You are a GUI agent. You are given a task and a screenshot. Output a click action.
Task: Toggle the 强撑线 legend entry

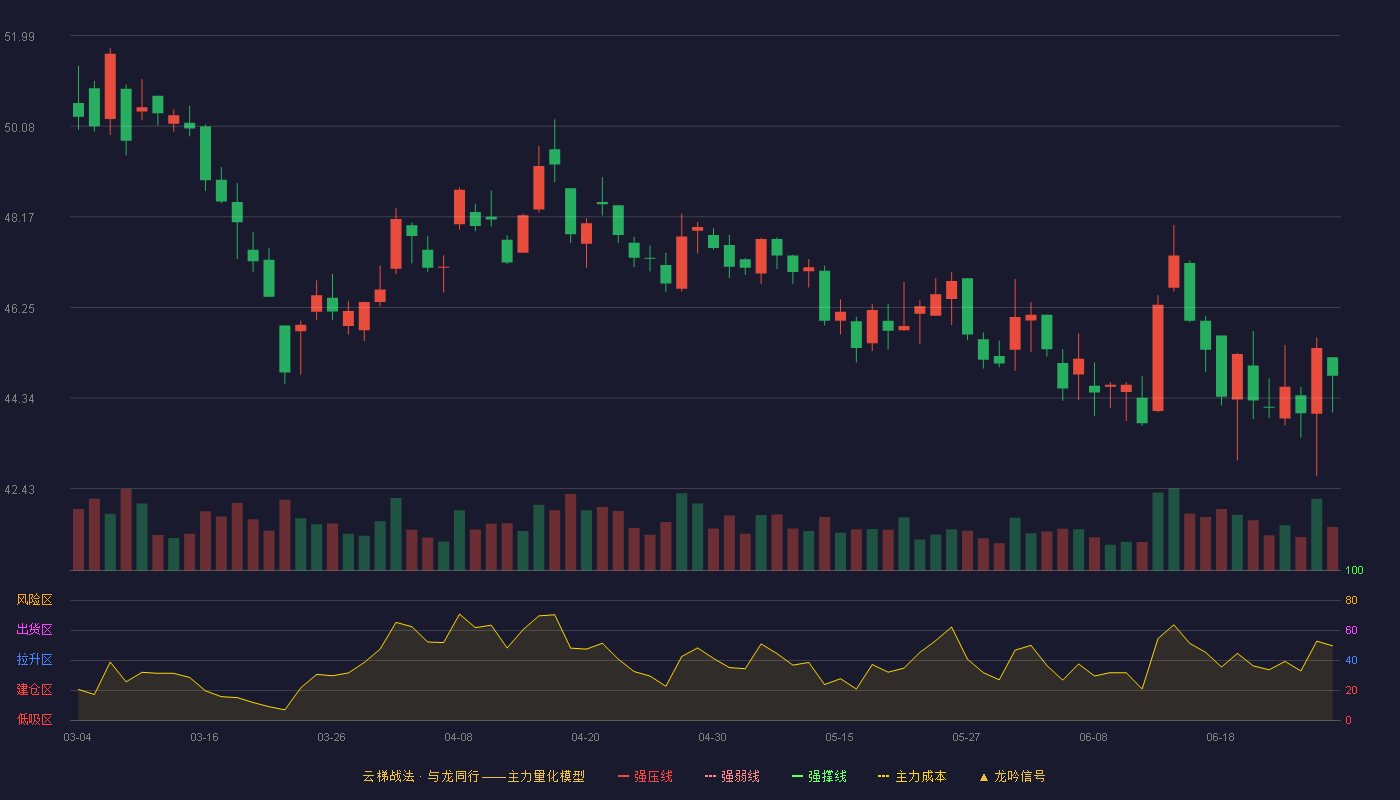pyautogui.click(x=819, y=776)
